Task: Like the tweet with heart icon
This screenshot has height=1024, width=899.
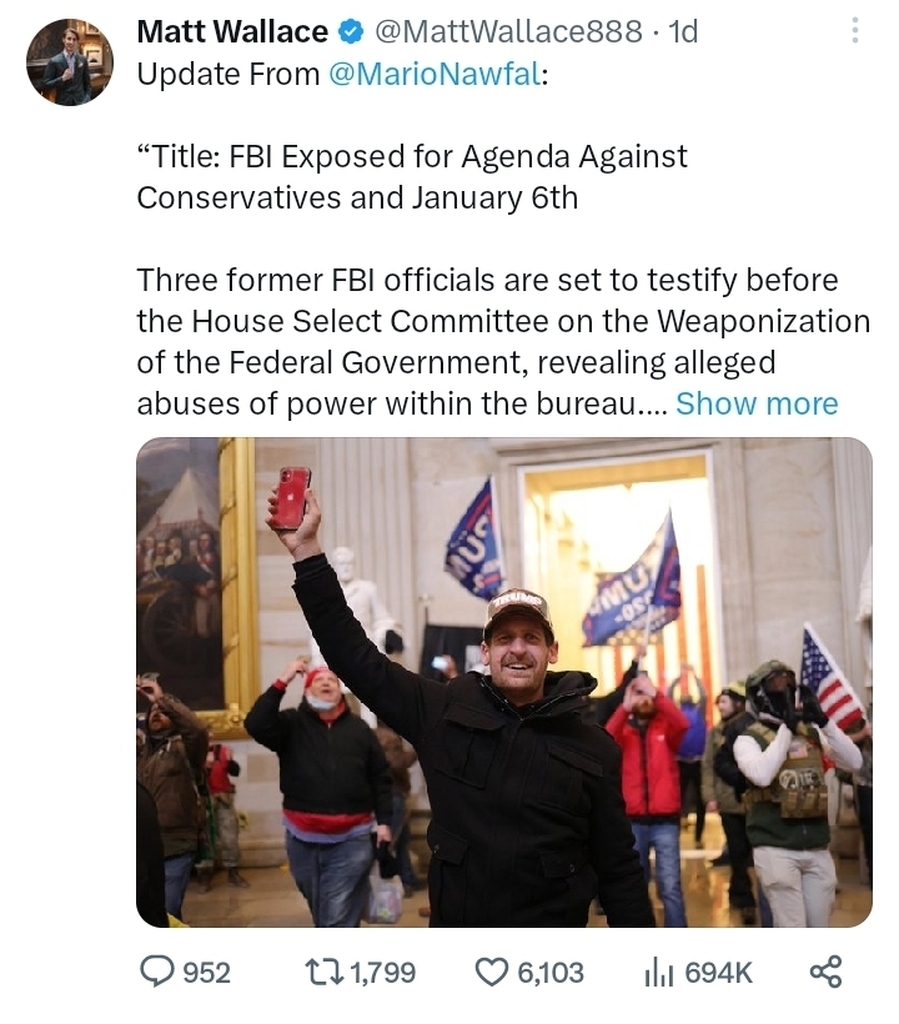Action: (492, 972)
